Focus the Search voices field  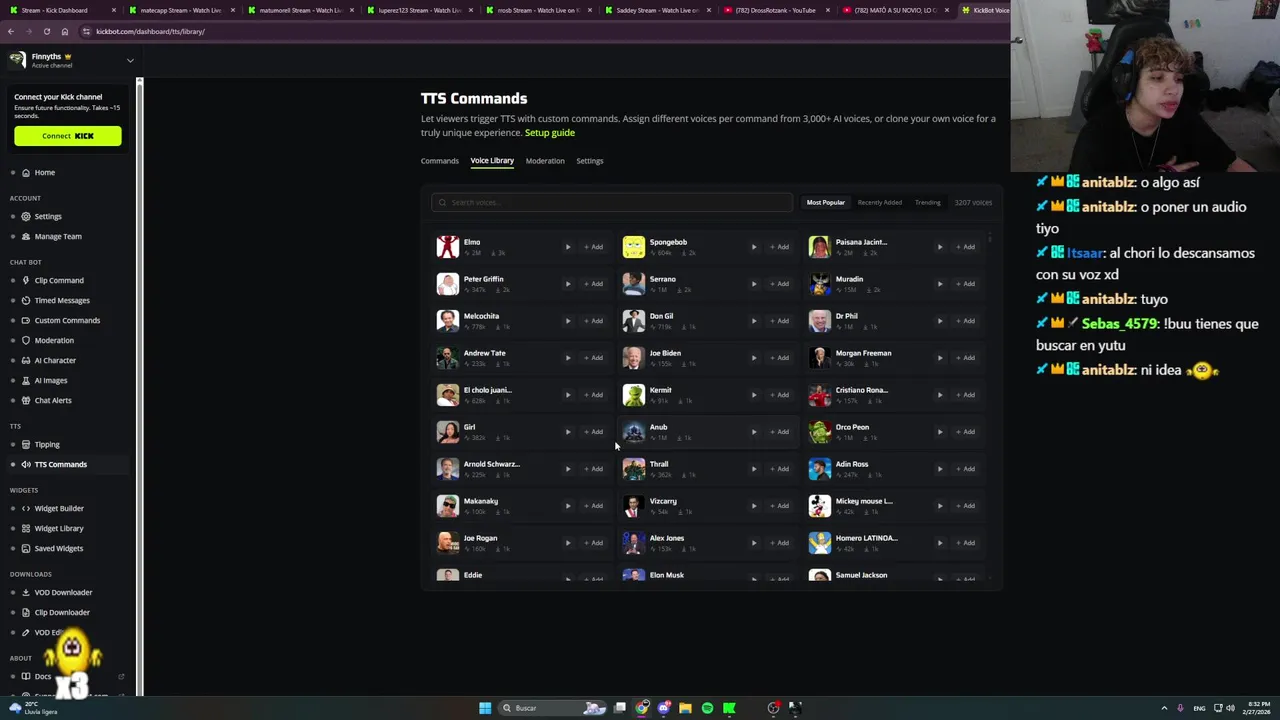(612, 203)
